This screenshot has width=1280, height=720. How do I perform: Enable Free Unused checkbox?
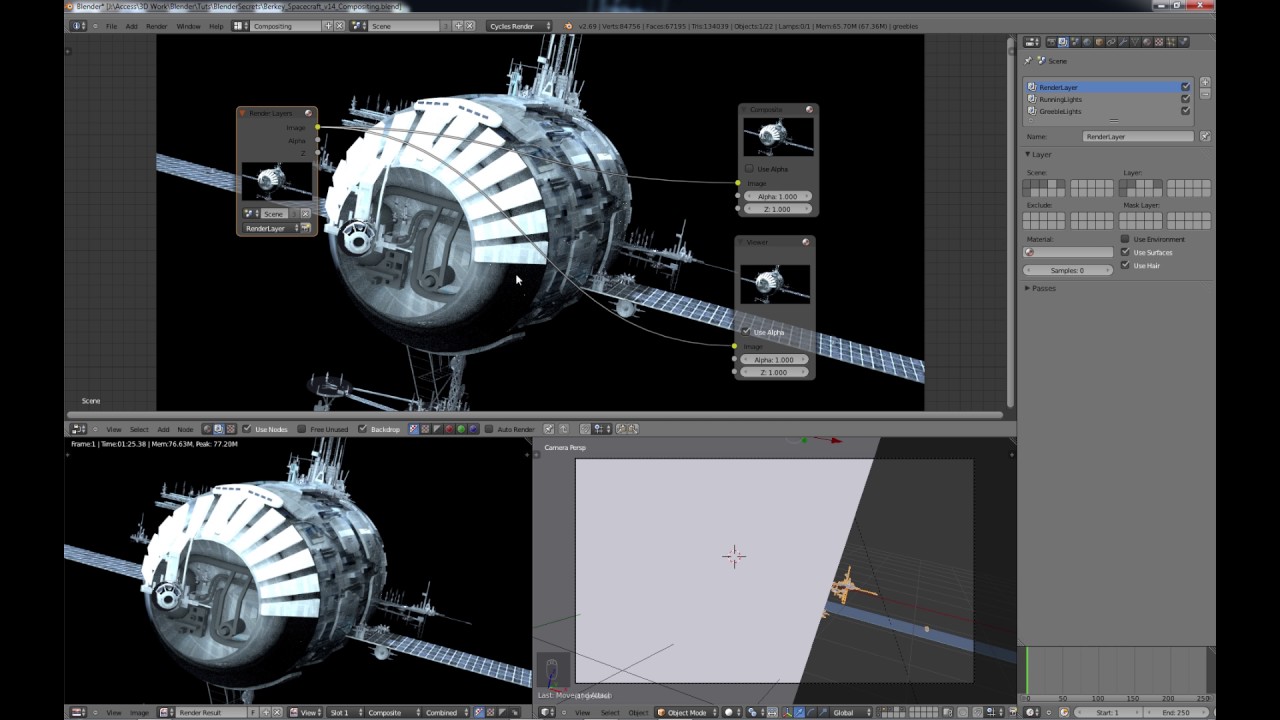[302, 429]
